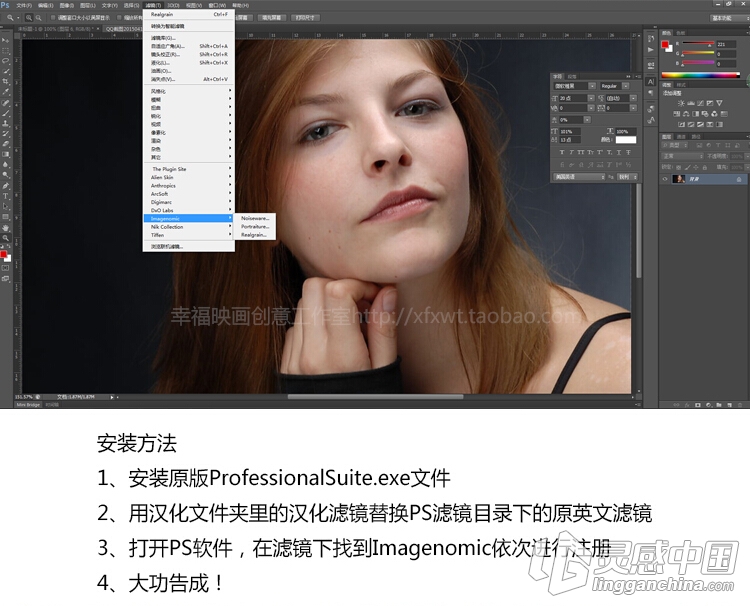The image size is (750, 606).
Task: Hide the 背景 layer with eye icon
Action: [x=665, y=179]
